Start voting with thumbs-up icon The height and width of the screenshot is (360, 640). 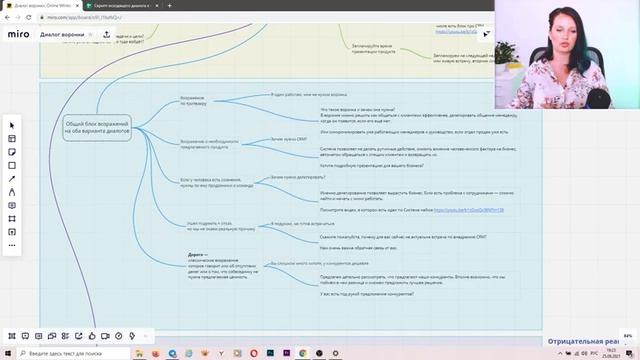point(92,336)
